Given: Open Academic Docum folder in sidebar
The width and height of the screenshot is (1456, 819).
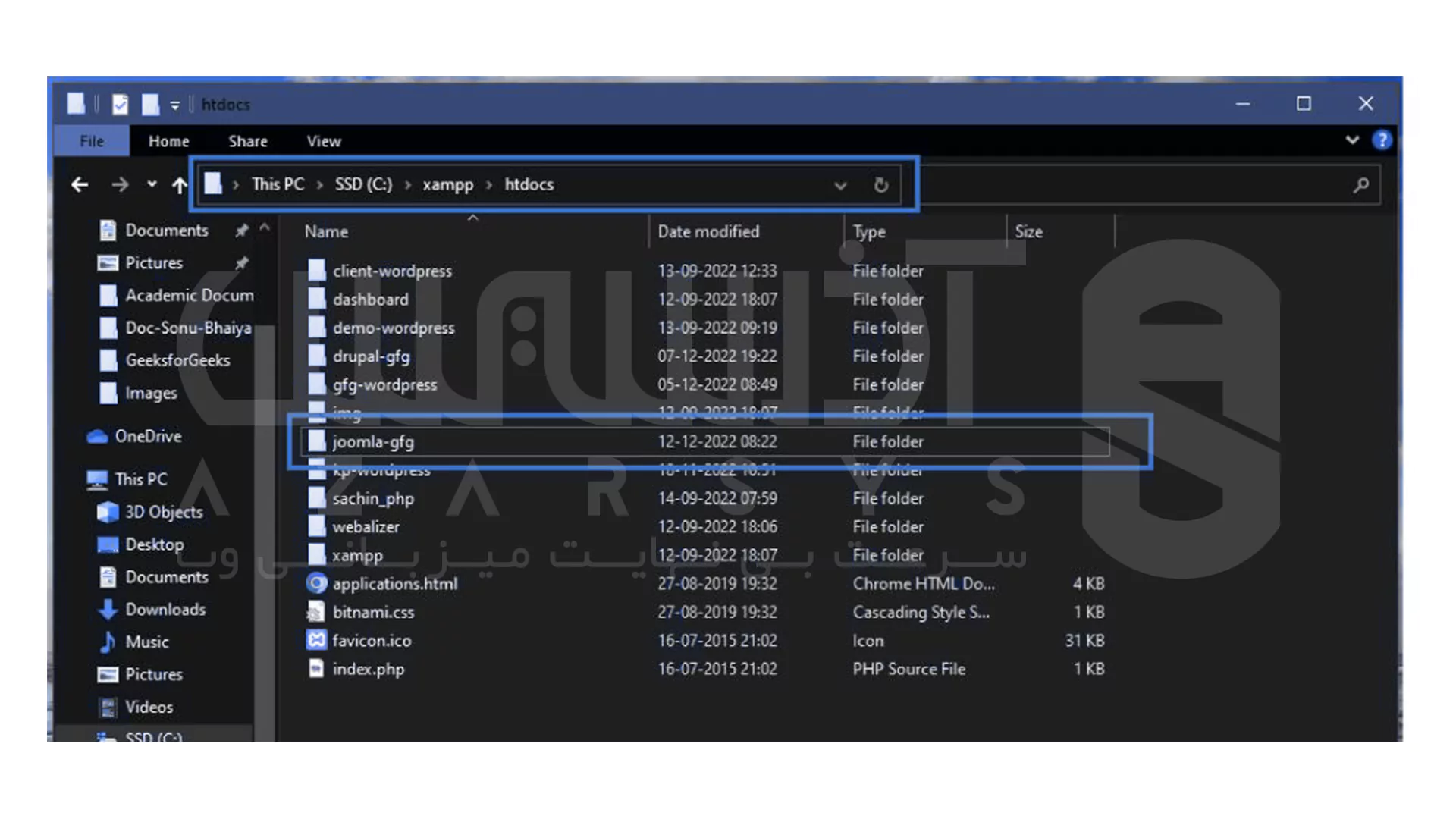Looking at the screenshot, I should point(189,295).
